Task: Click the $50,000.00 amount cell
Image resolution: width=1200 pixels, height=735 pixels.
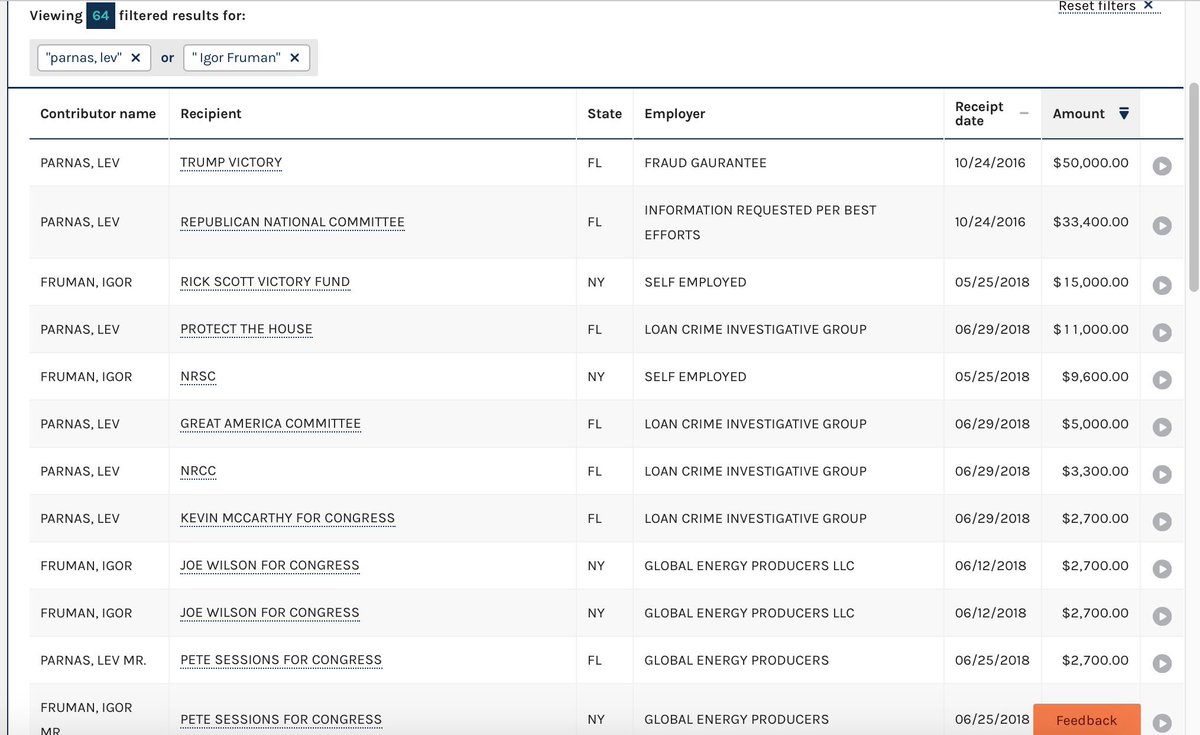Action: [1090, 162]
